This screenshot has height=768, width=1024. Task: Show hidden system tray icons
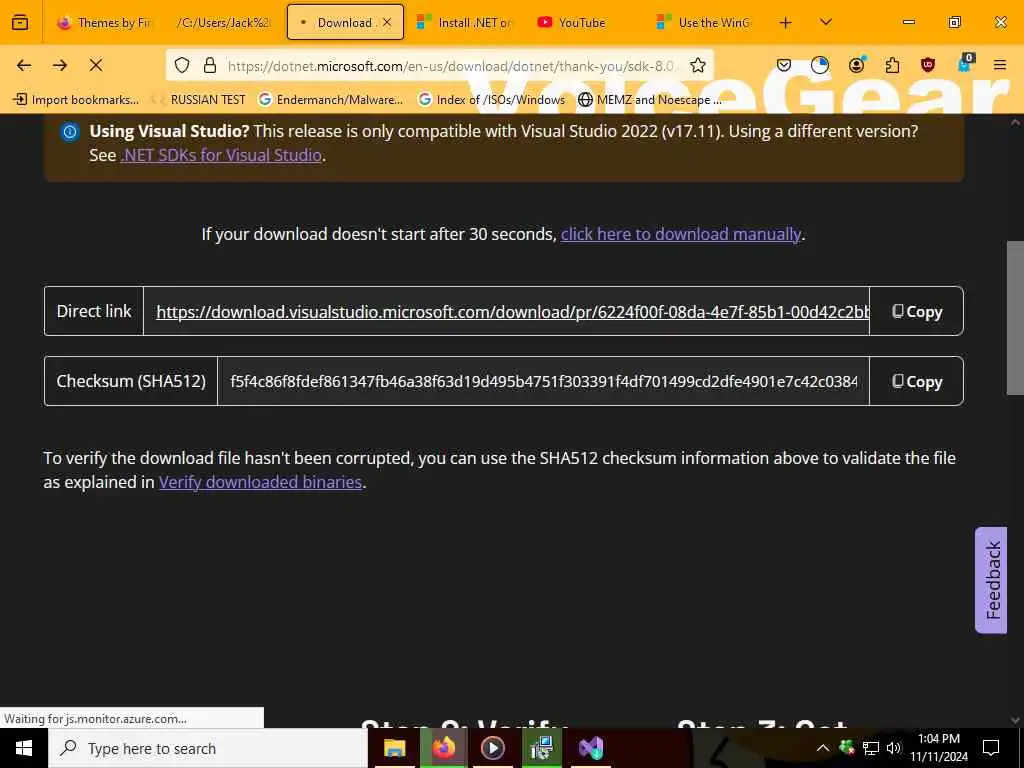(x=823, y=748)
